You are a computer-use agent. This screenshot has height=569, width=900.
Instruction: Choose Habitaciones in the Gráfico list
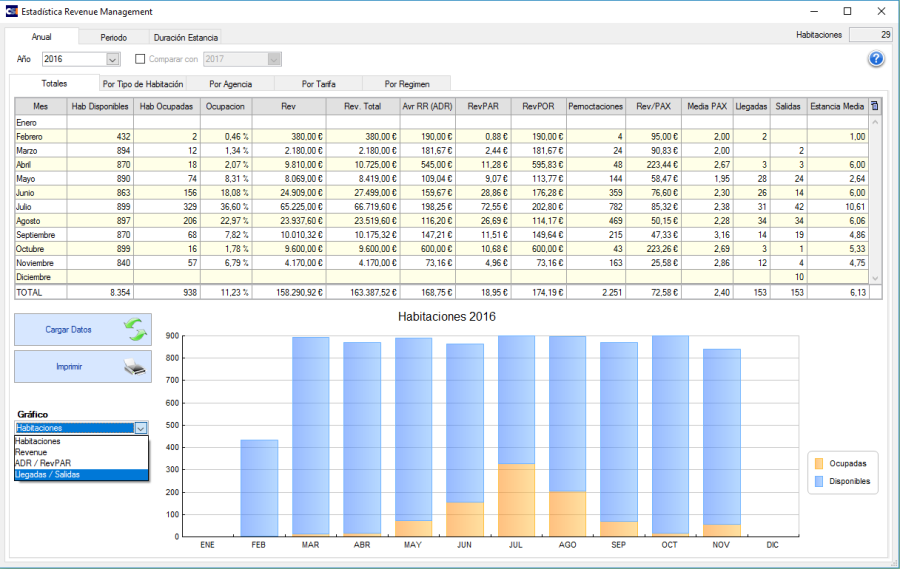click(81, 441)
